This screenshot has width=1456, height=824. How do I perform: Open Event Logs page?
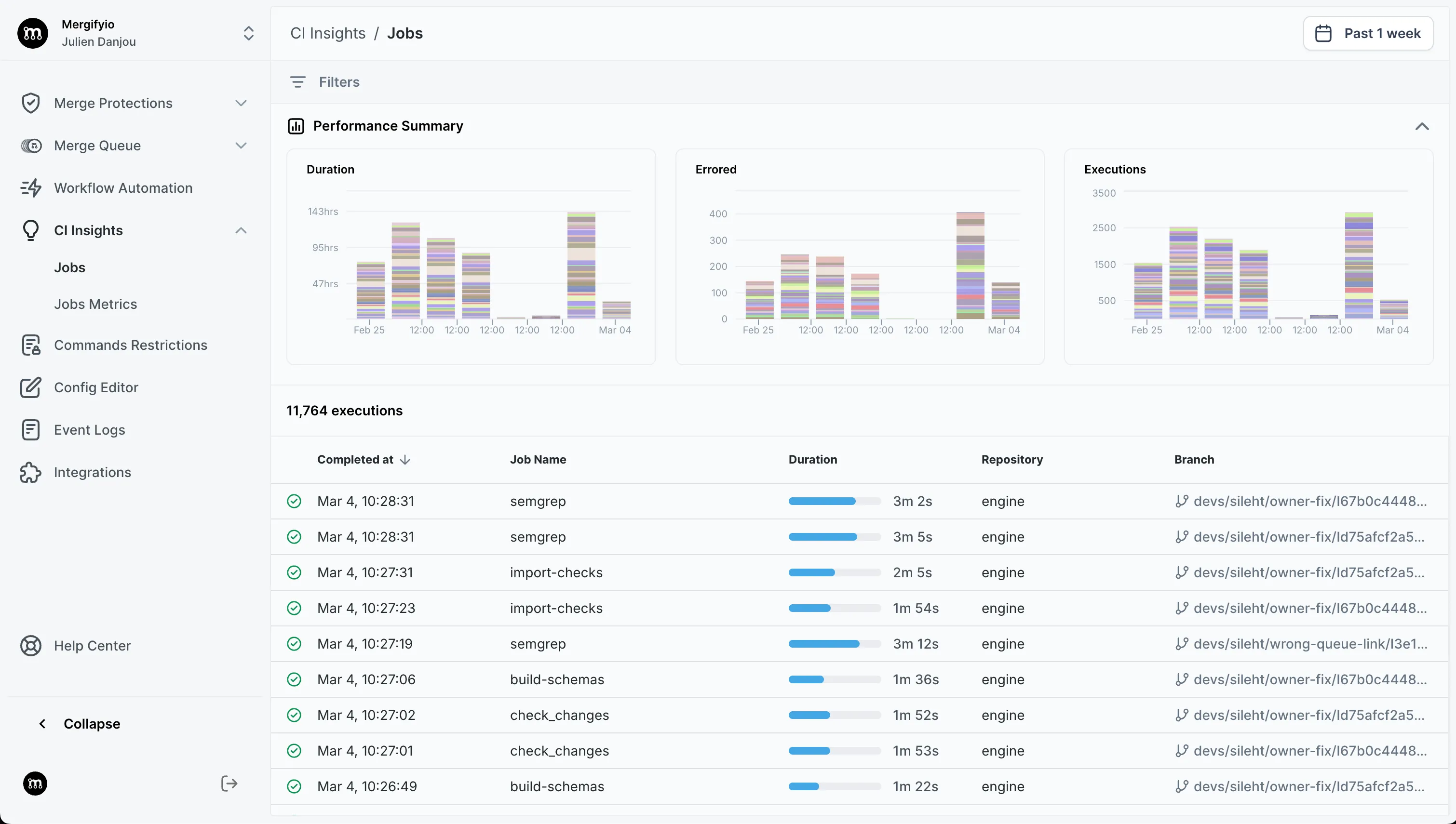point(90,430)
